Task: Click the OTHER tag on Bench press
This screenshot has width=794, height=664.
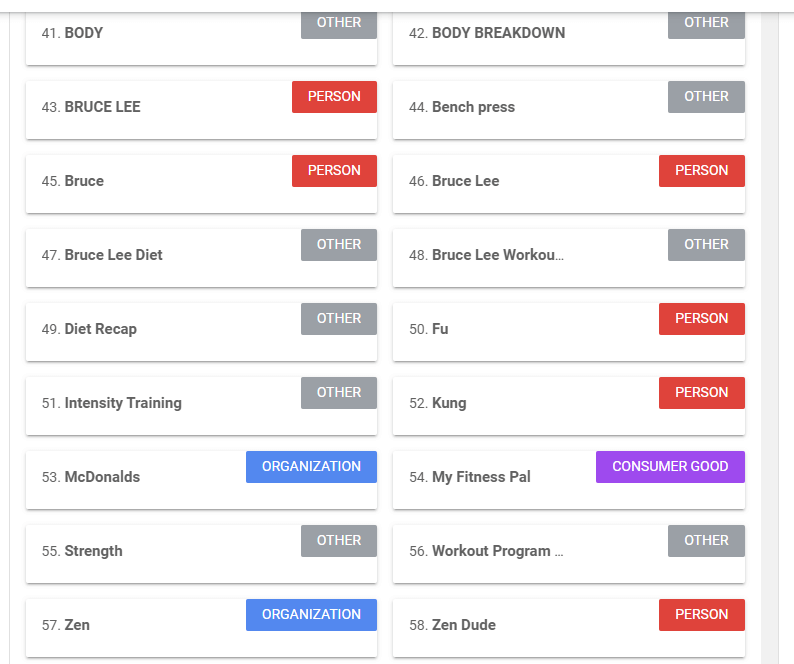Action: coord(706,97)
